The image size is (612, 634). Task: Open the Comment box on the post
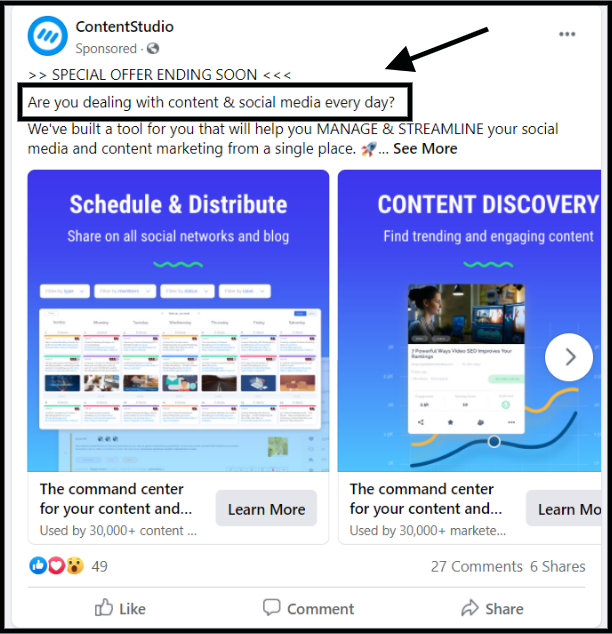(308, 608)
